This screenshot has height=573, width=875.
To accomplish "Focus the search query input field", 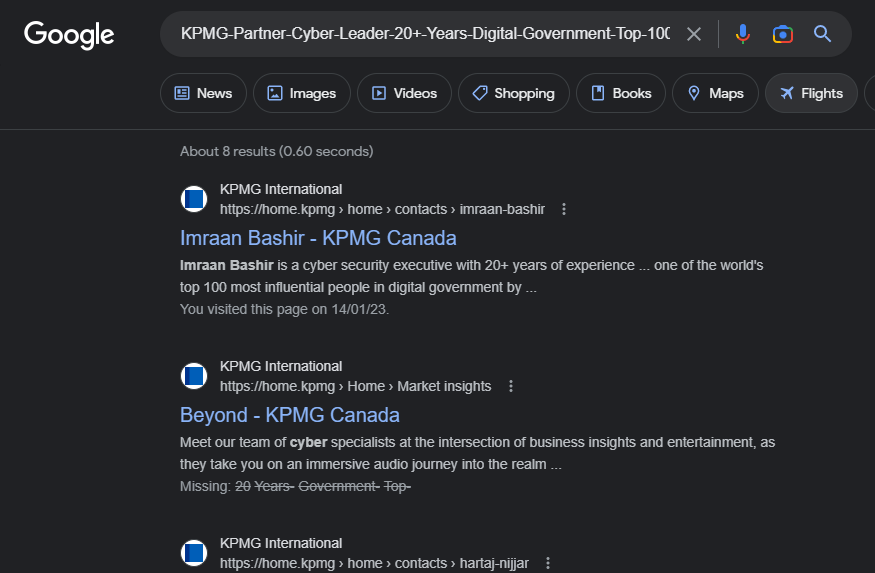I will (x=425, y=34).
